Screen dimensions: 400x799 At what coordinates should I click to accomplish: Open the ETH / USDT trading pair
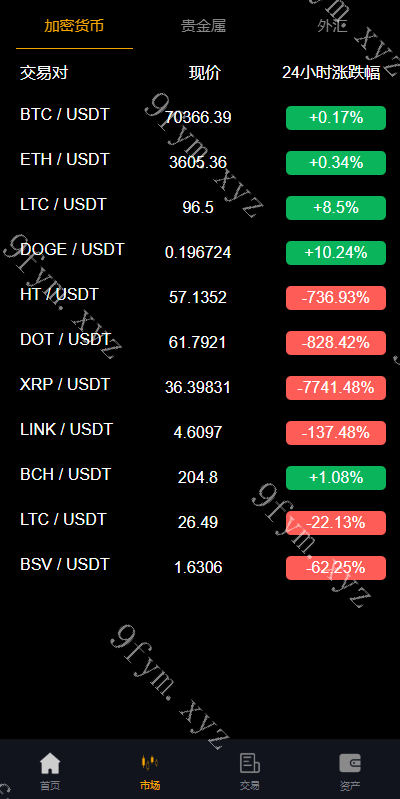point(200,163)
